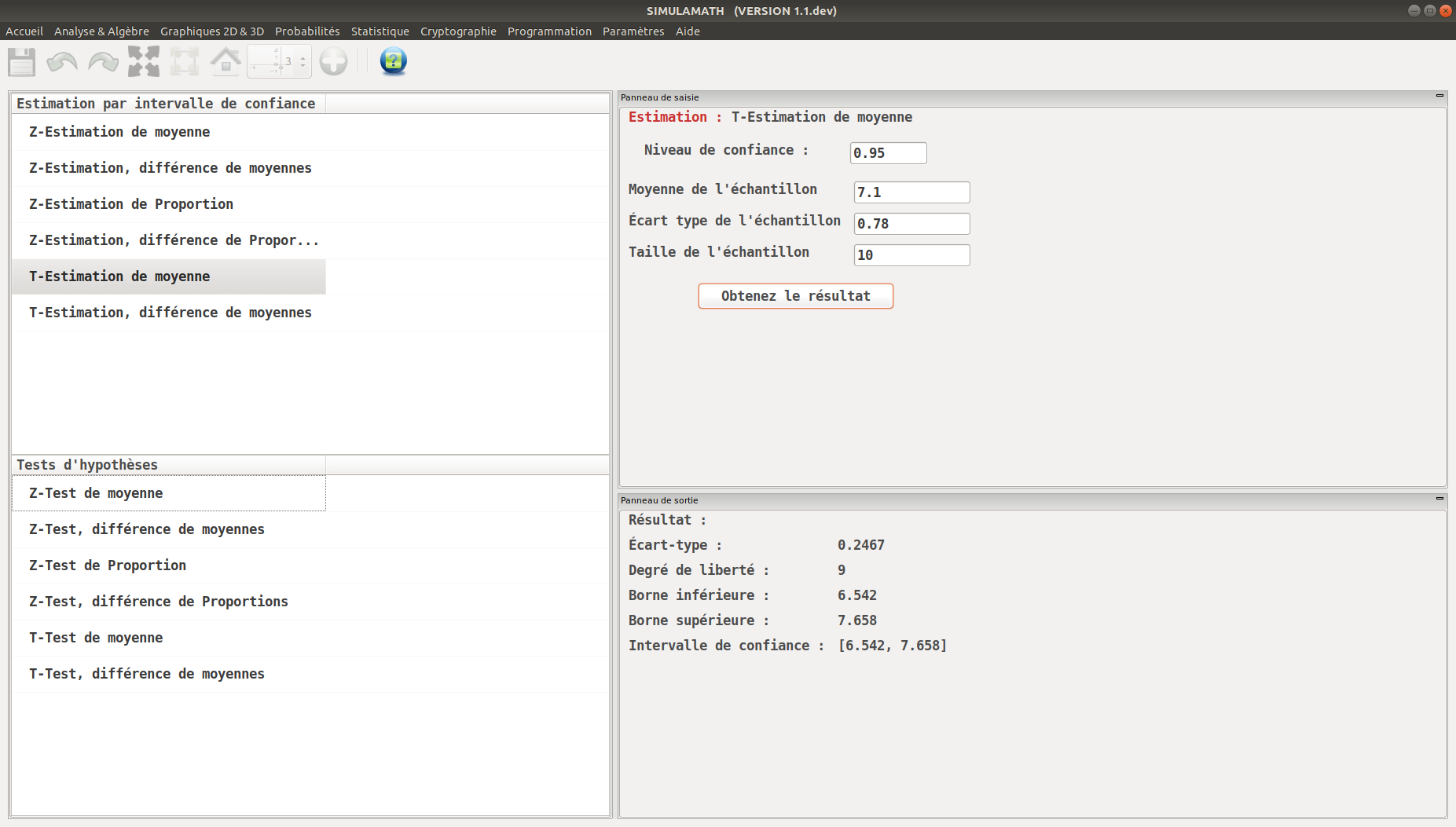Select Z-Test de Proportion
The height and width of the screenshot is (827, 1456).
(x=169, y=565)
